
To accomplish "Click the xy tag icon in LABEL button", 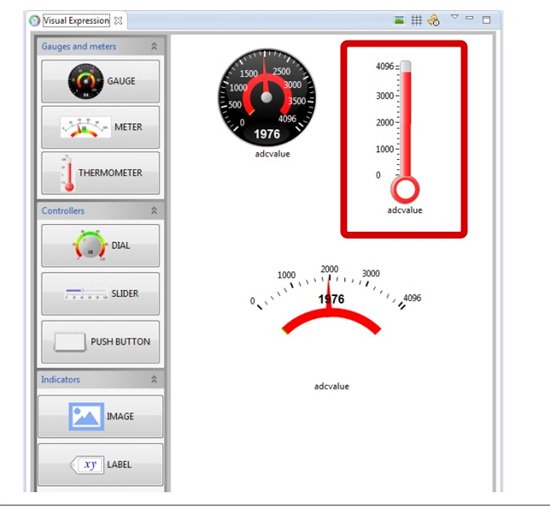I will tap(87, 465).
